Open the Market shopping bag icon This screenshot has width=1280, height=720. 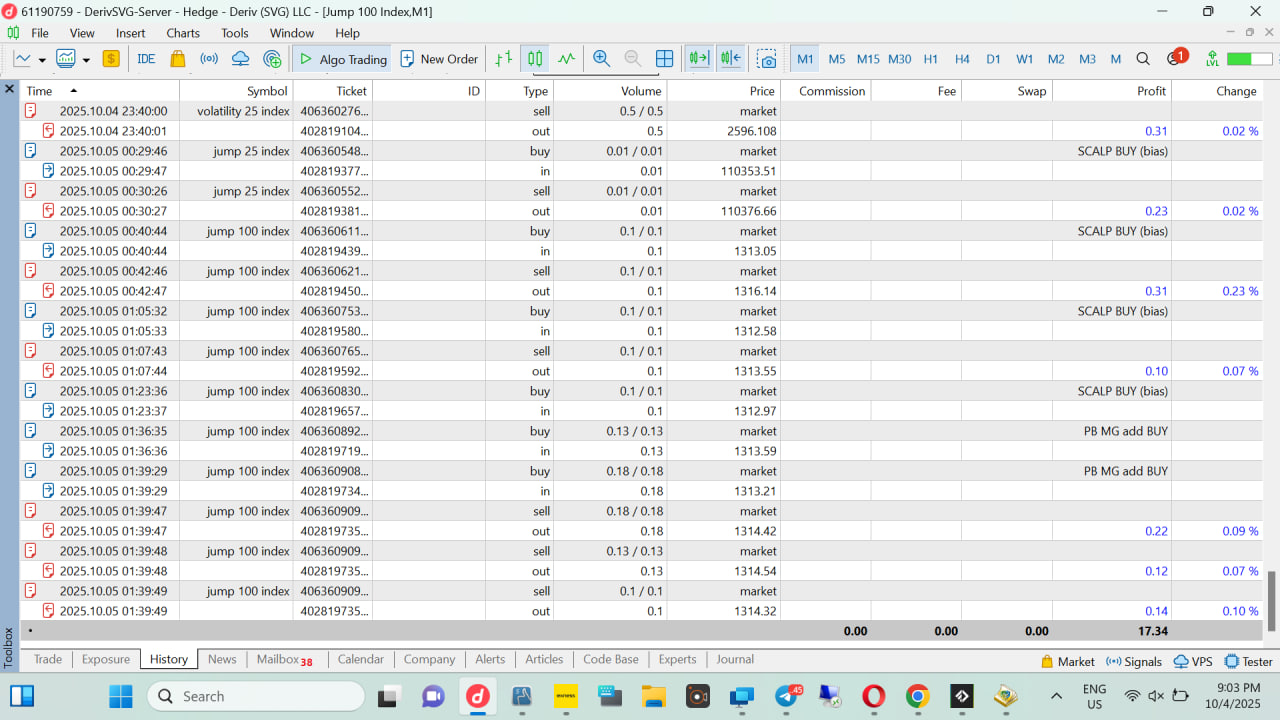pos(178,59)
